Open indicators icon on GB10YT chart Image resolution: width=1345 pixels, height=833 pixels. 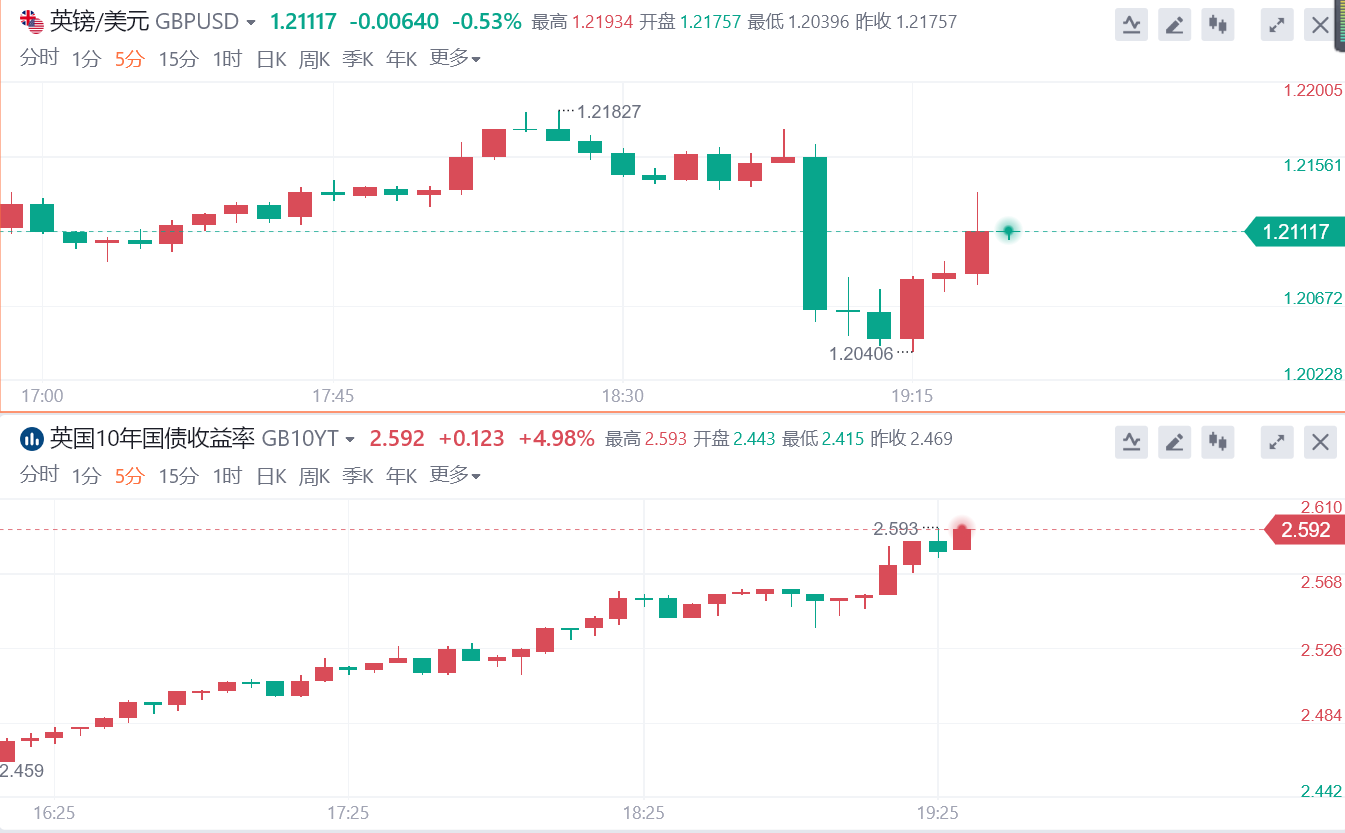point(1132,441)
